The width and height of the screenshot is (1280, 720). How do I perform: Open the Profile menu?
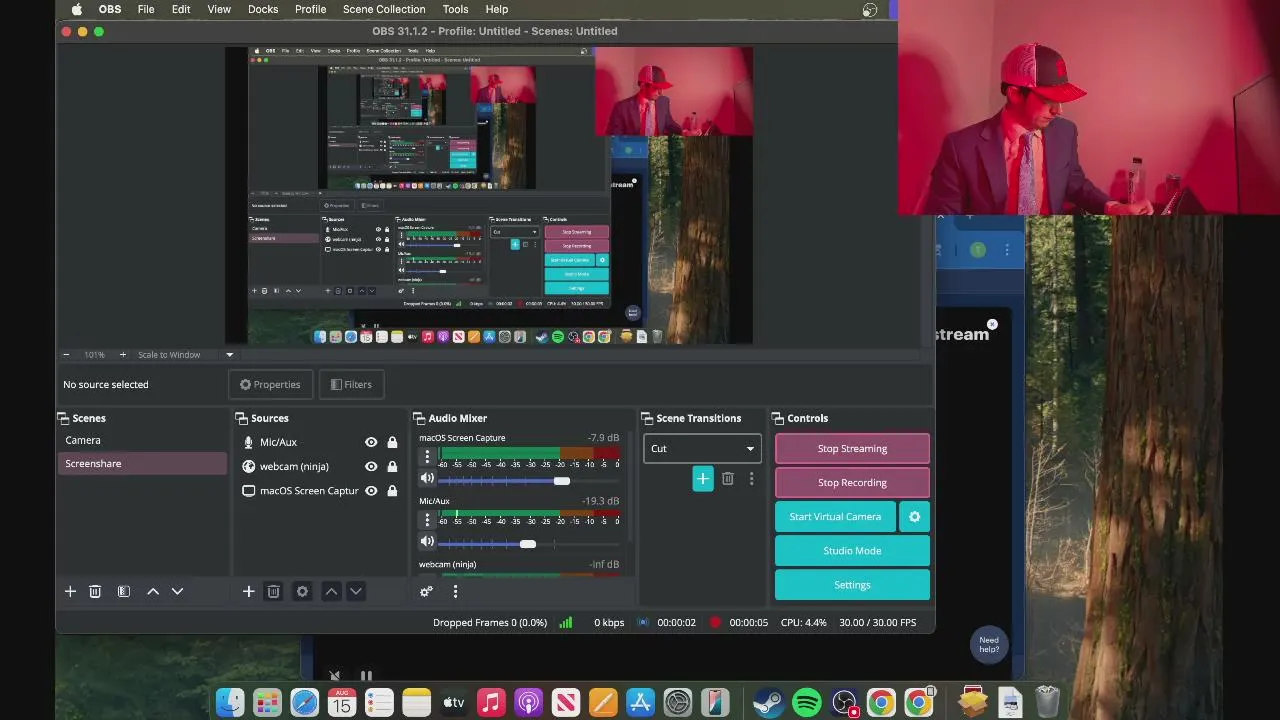[310, 9]
